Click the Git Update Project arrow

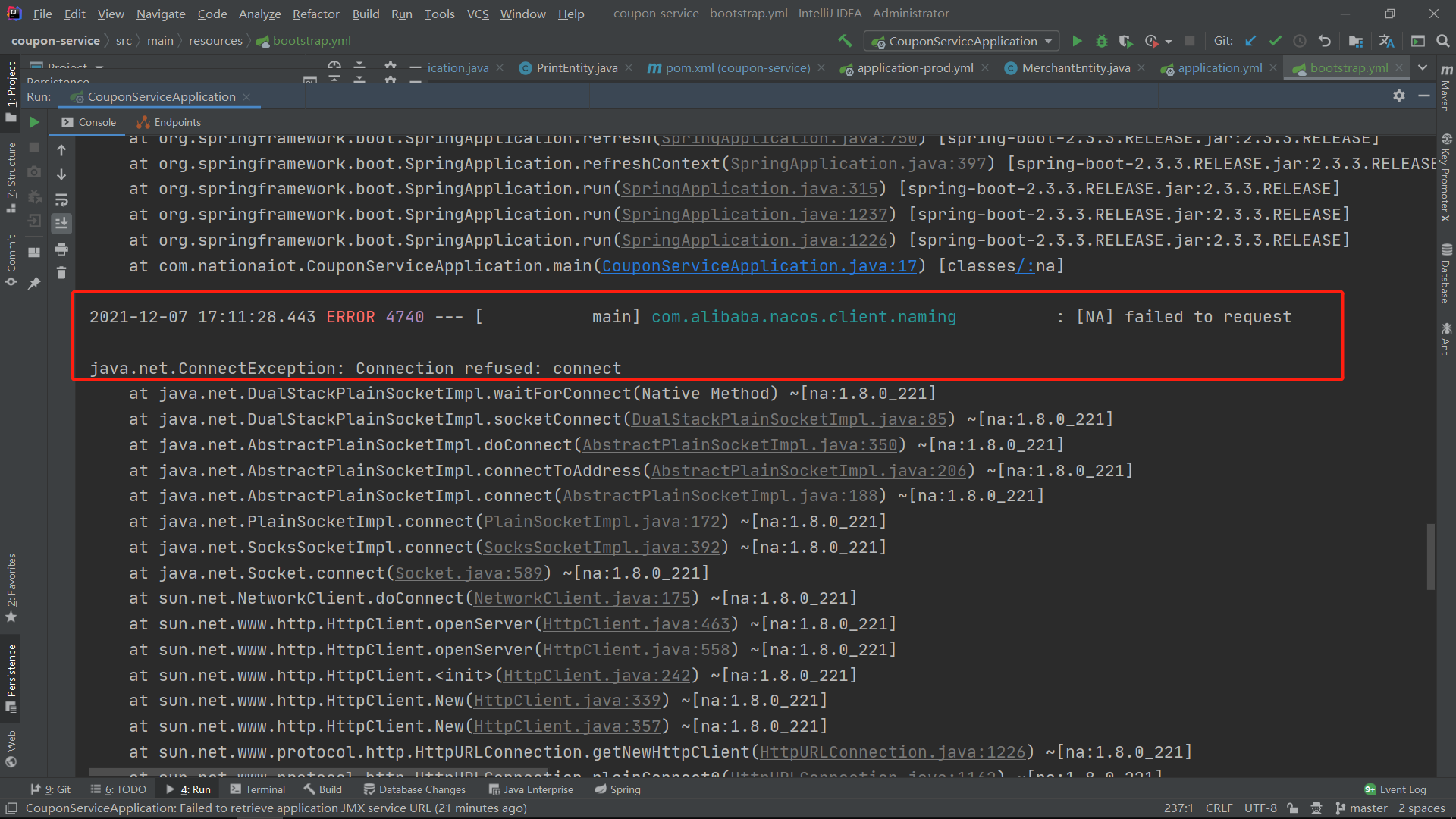coord(1251,41)
